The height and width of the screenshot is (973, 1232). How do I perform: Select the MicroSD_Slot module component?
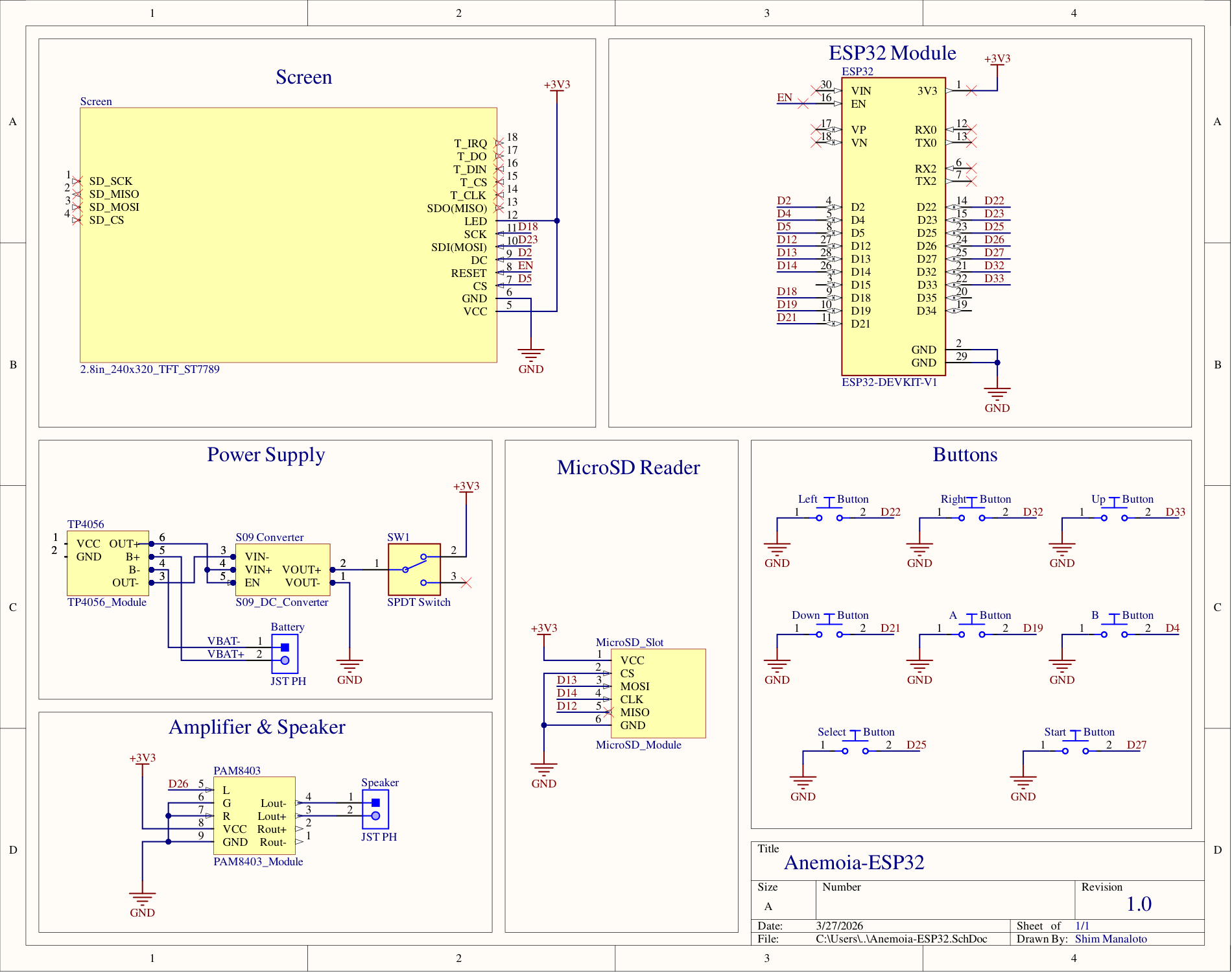658,693
